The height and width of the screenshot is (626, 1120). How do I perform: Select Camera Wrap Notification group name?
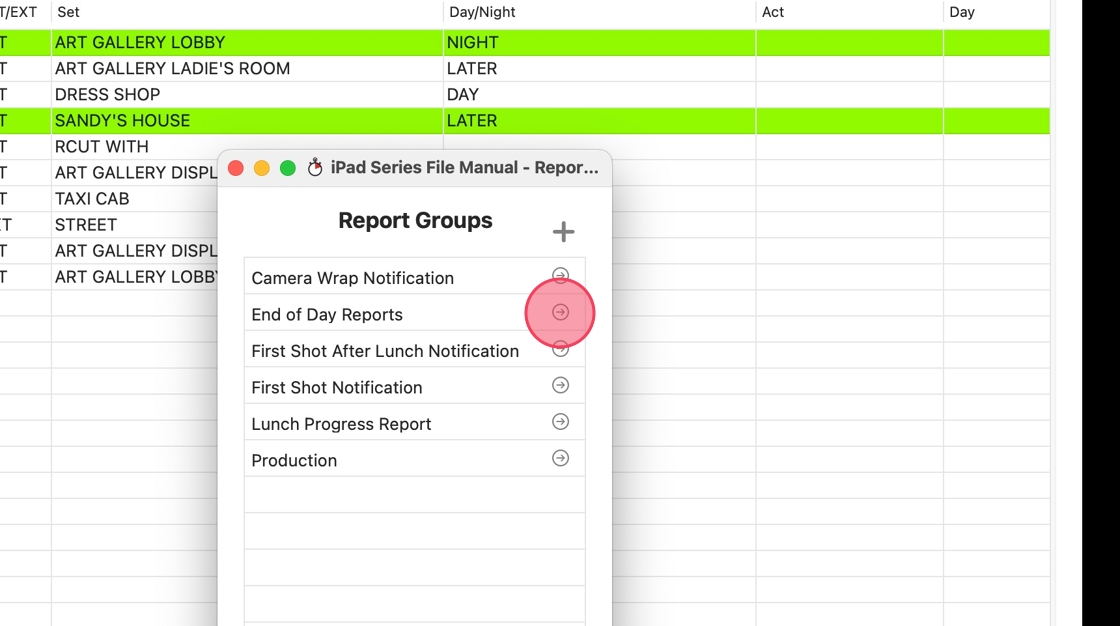[352, 278]
